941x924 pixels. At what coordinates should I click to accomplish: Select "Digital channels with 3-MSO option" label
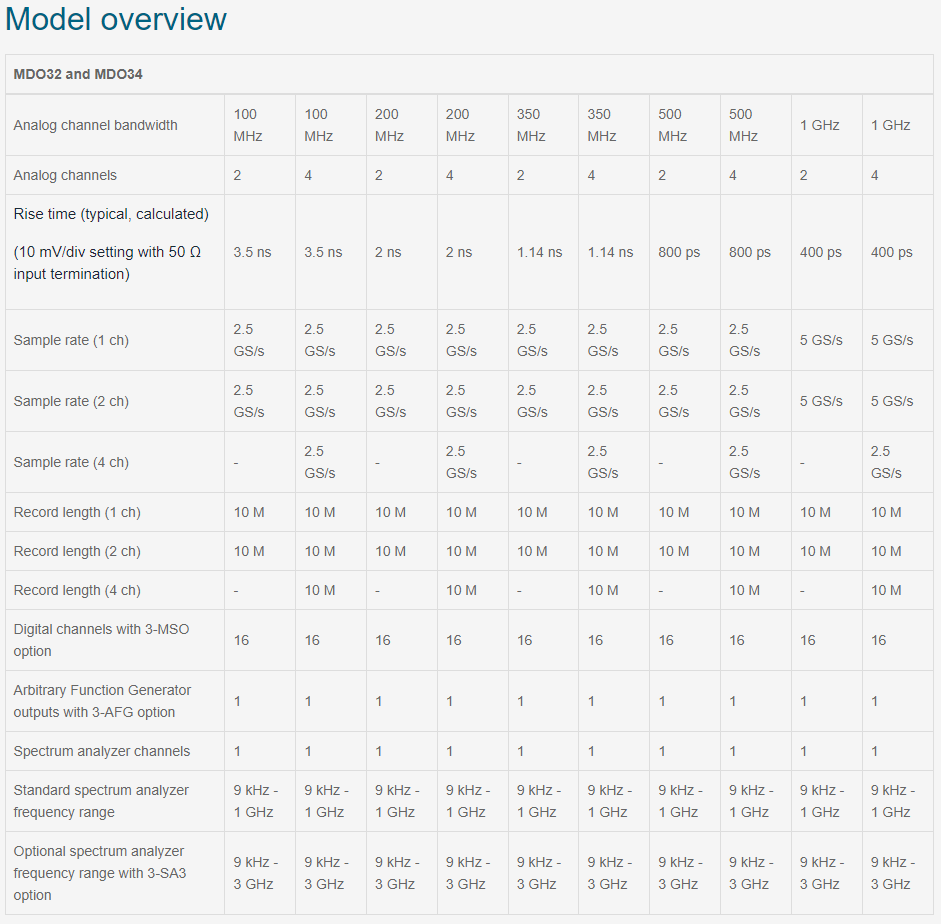[x=101, y=640]
